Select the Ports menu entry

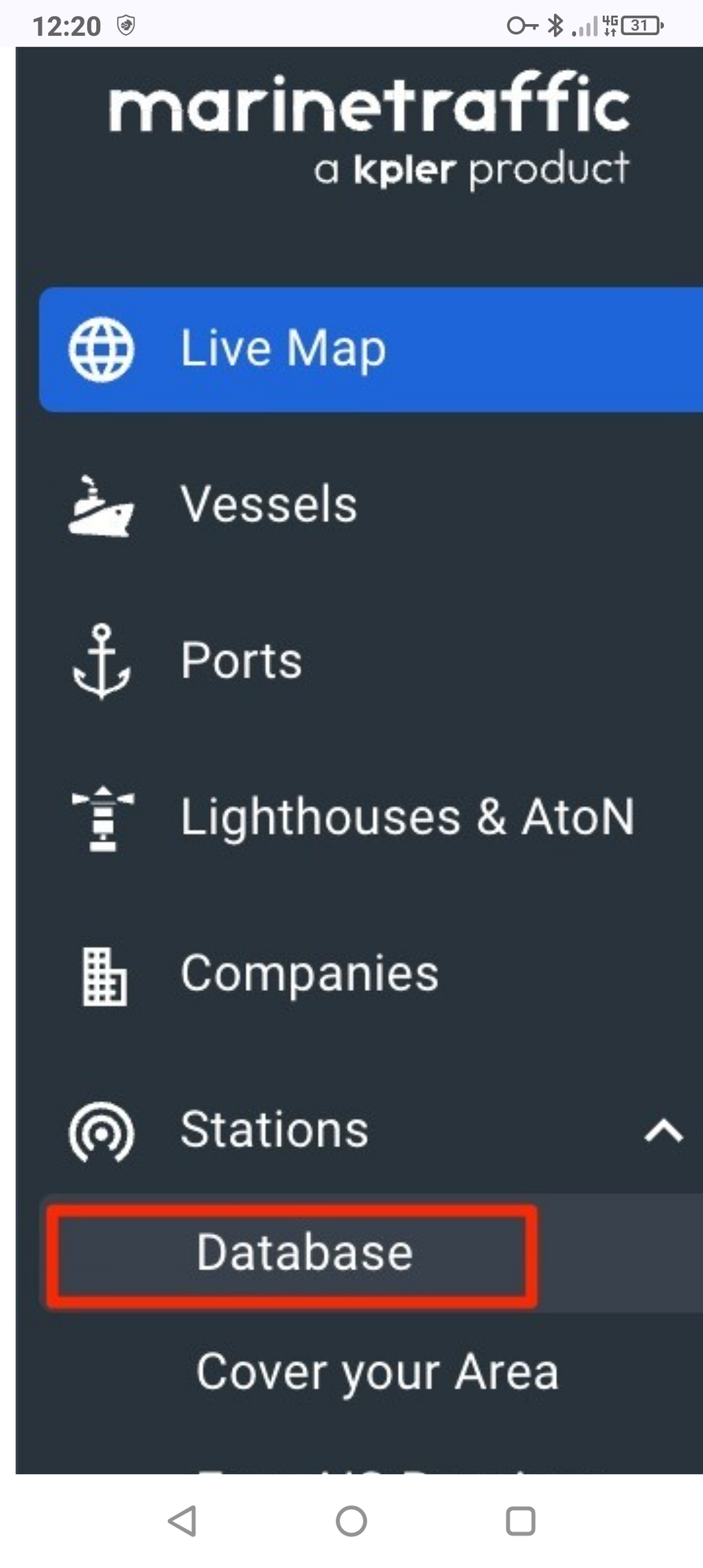coord(241,661)
